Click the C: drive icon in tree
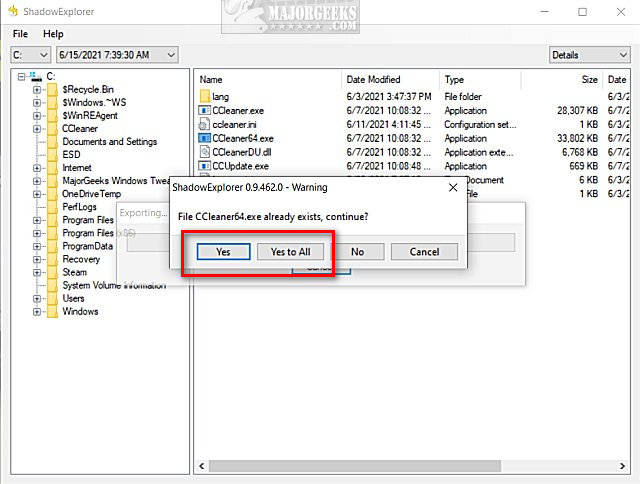 pyautogui.click(x=36, y=76)
